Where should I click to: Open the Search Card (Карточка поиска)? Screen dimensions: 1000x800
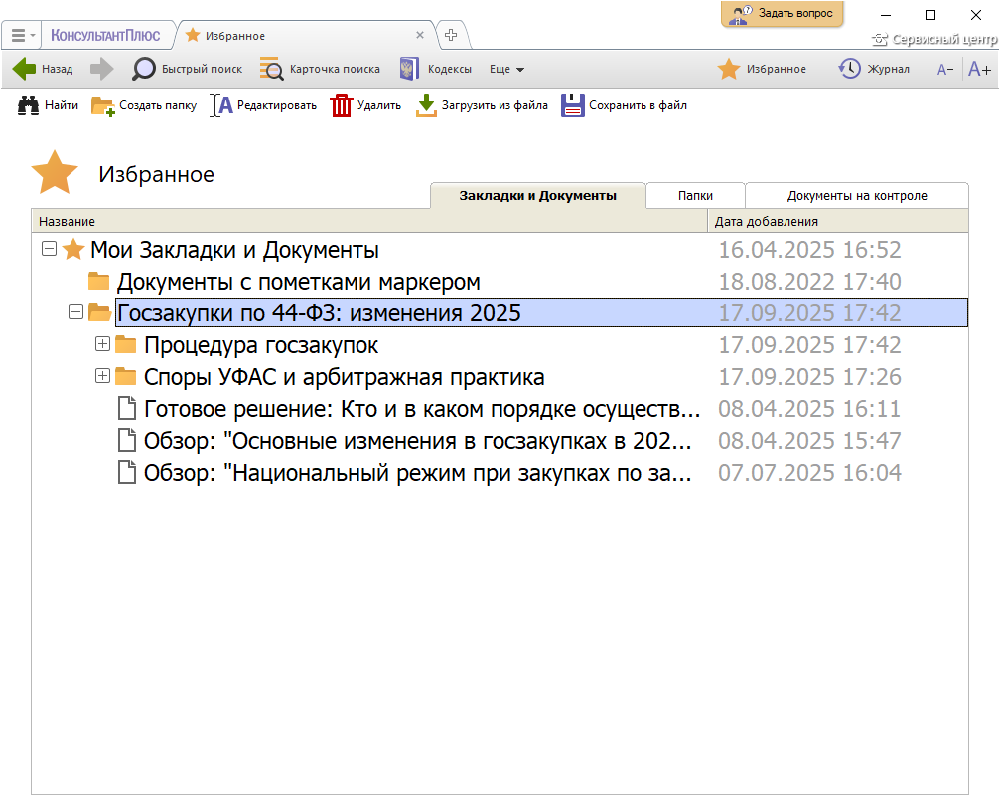(271, 69)
